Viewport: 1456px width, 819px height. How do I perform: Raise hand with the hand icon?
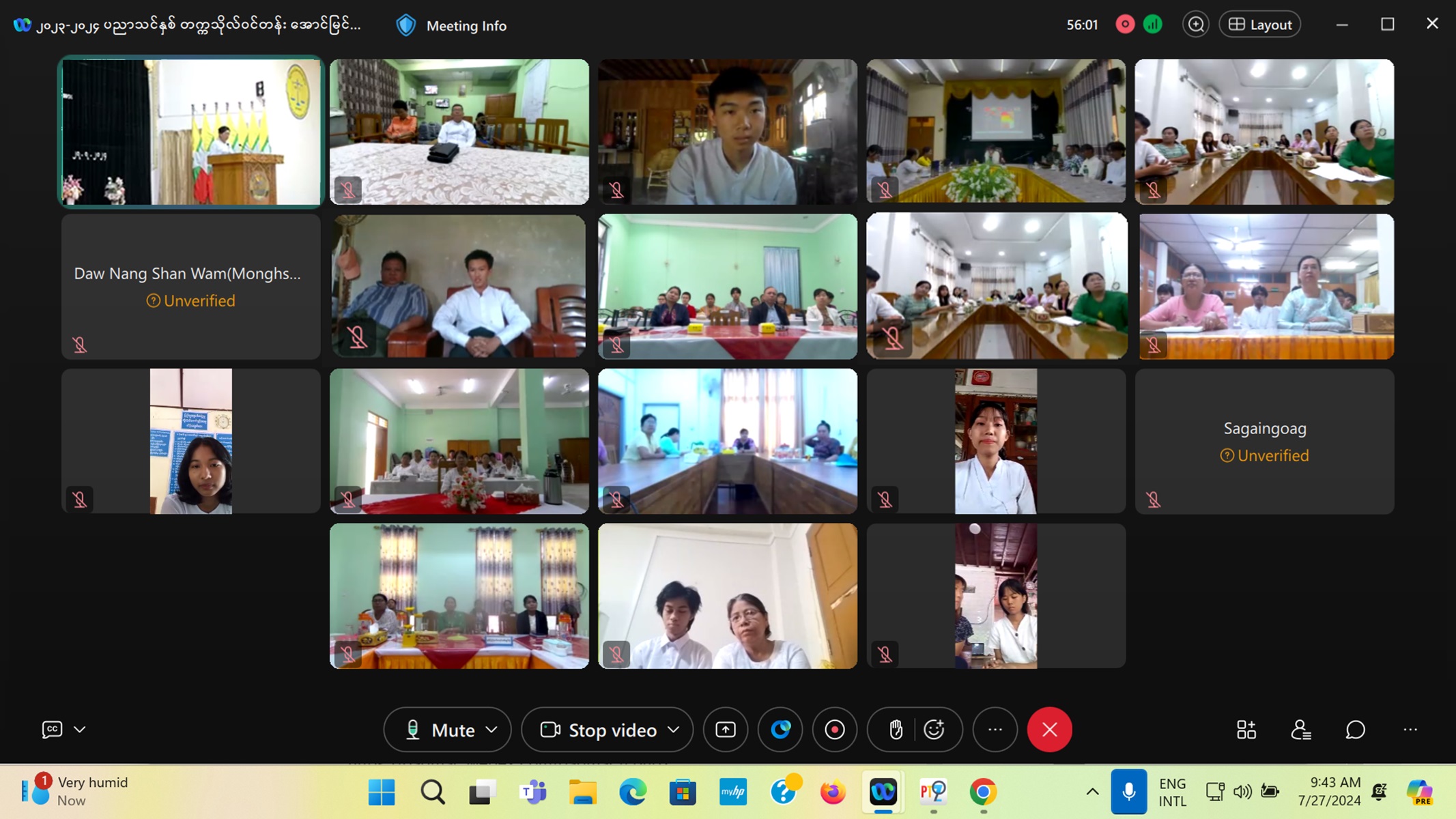896,730
